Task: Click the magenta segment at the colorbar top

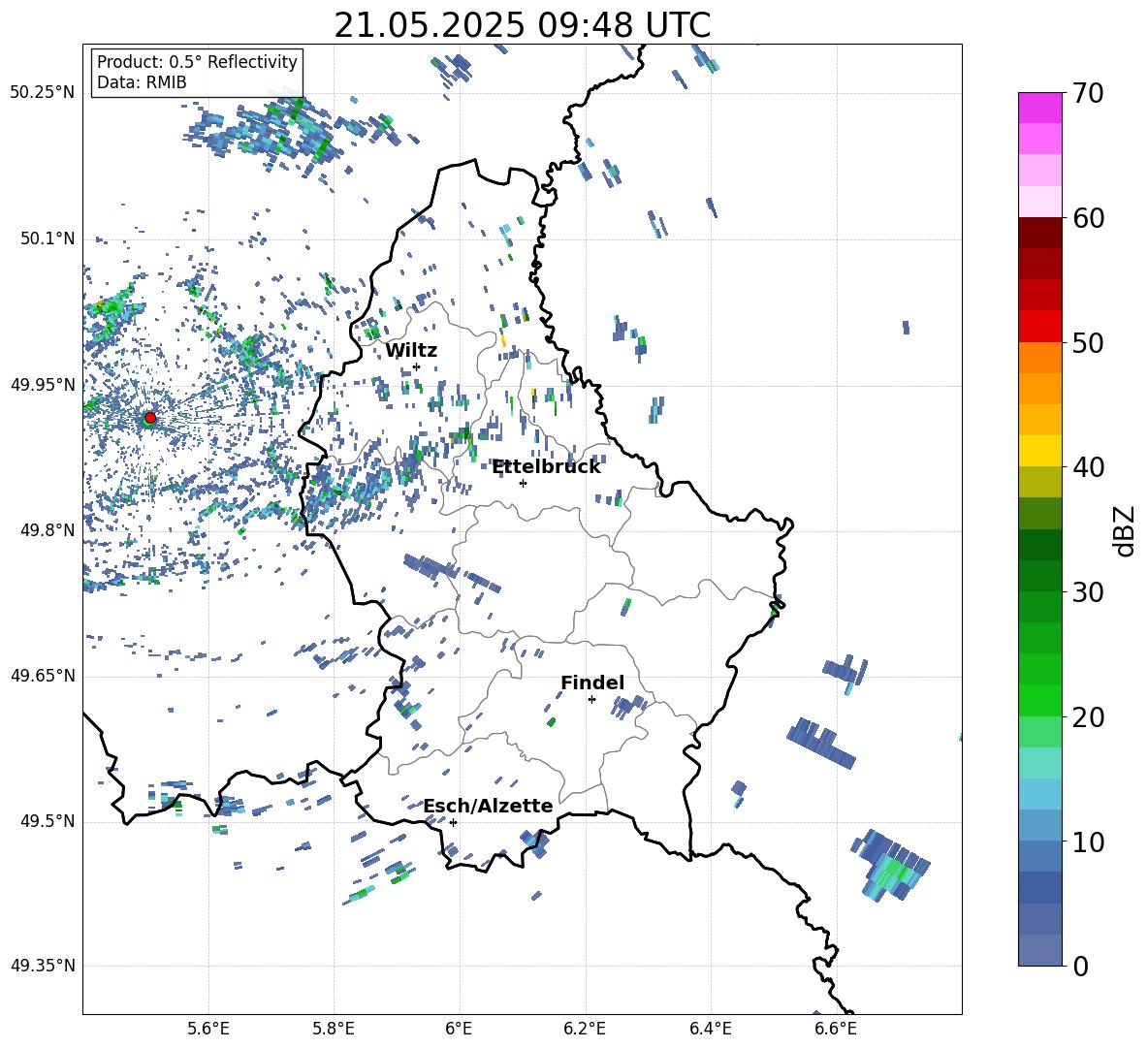Action: [x=1040, y=108]
